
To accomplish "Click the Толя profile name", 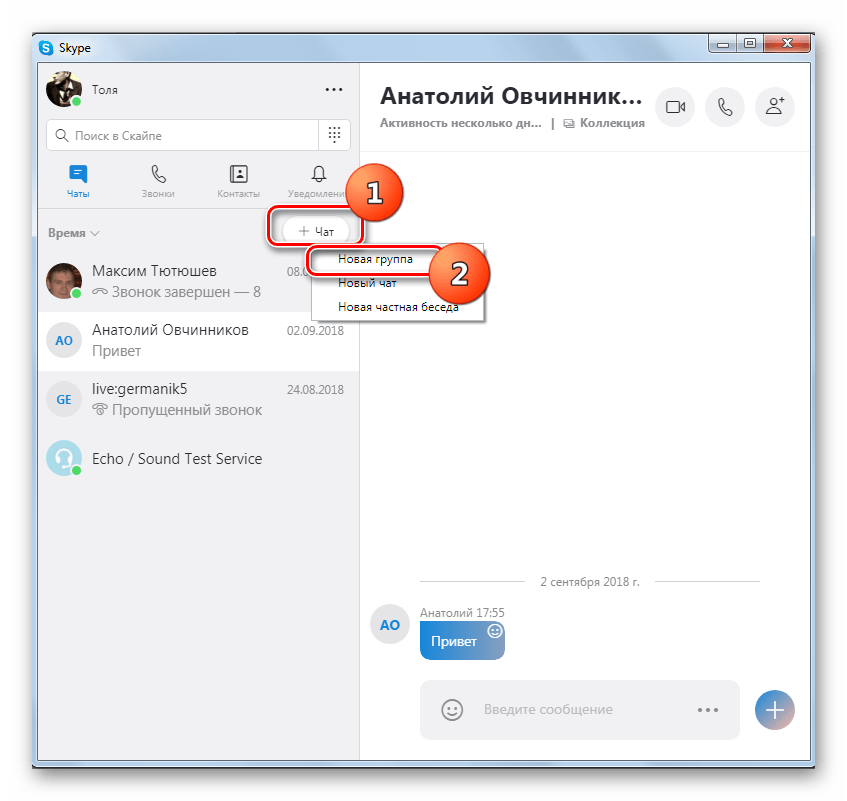I will point(105,90).
